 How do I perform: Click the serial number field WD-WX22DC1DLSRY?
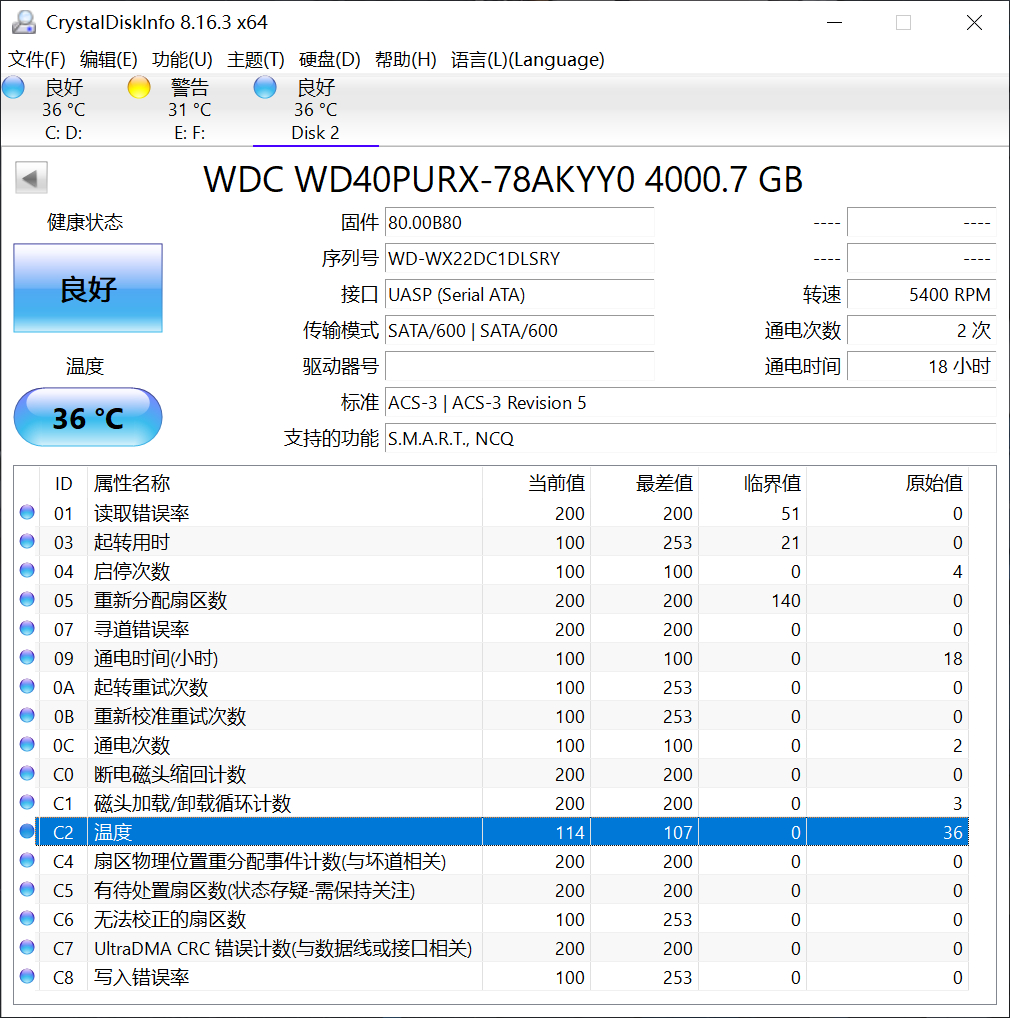519,258
